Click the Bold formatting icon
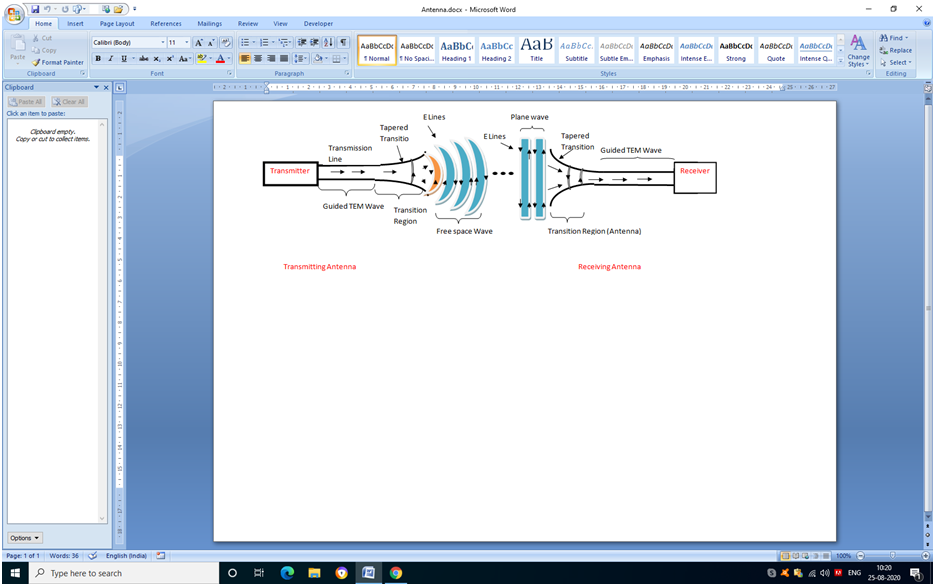 [x=98, y=59]
